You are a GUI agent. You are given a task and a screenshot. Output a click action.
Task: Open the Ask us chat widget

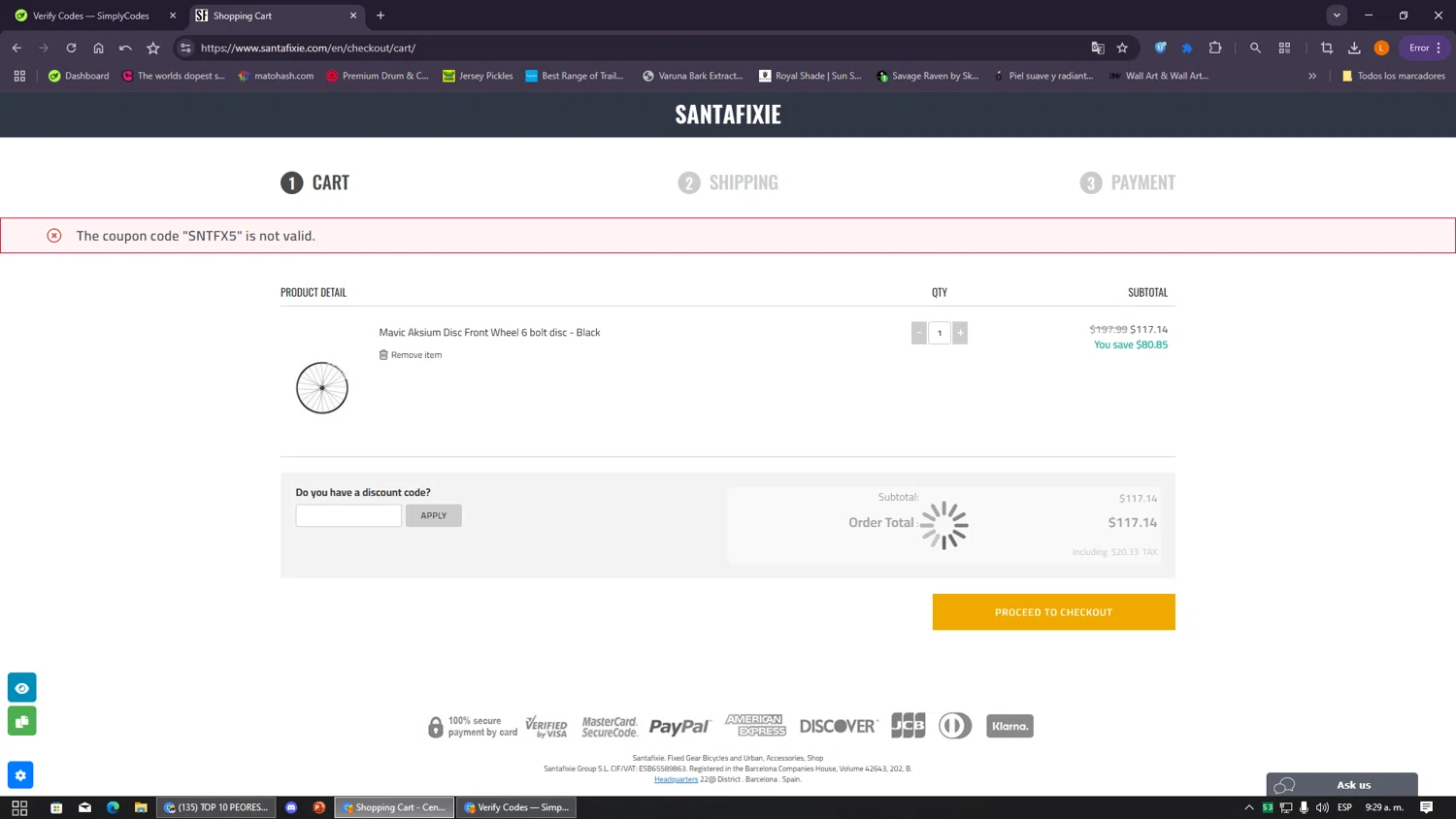pos(1341,785)
